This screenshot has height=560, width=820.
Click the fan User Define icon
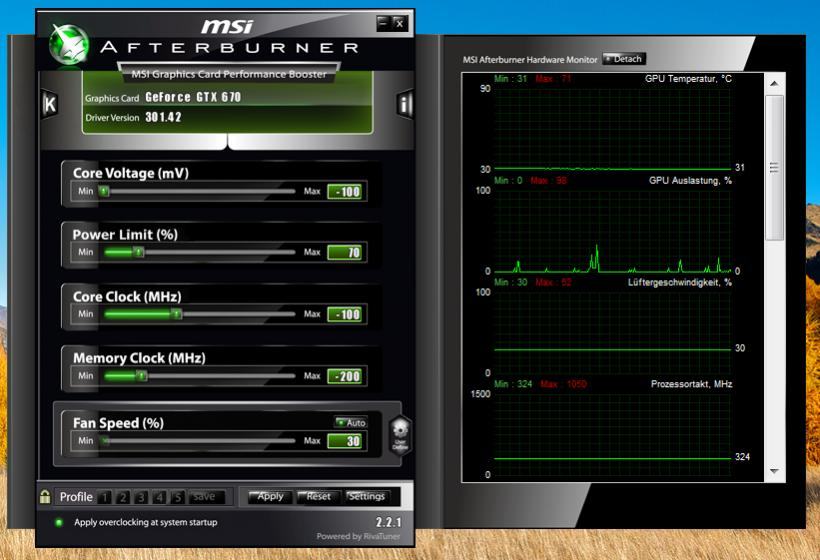pyautogui.click(x=400, y=435)
